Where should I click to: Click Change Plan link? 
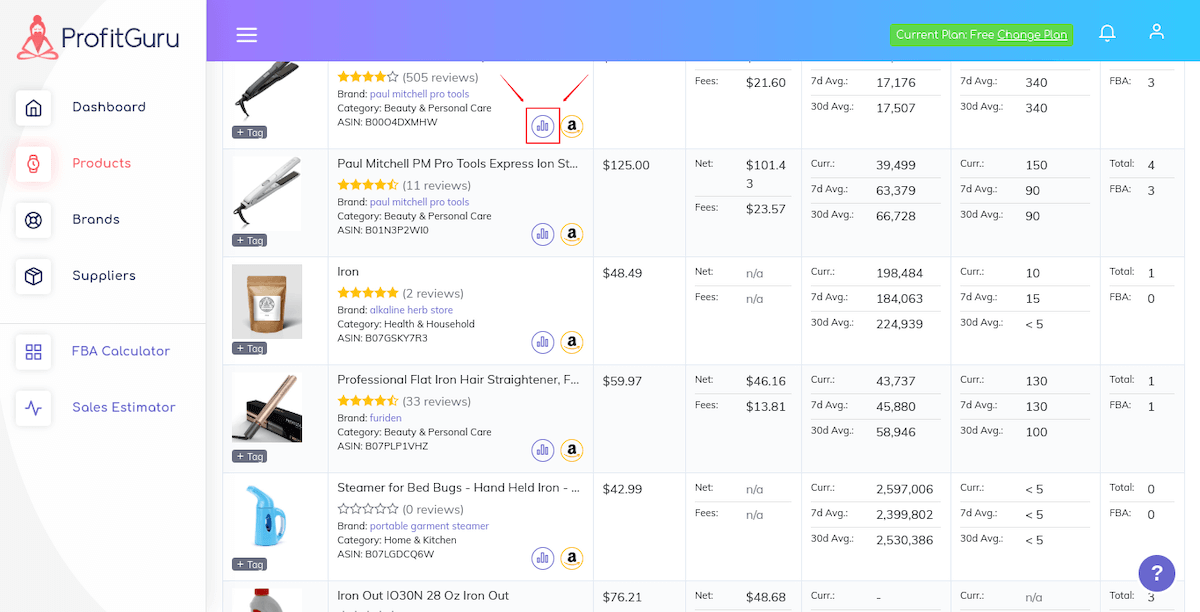(x=1032, y=35)
